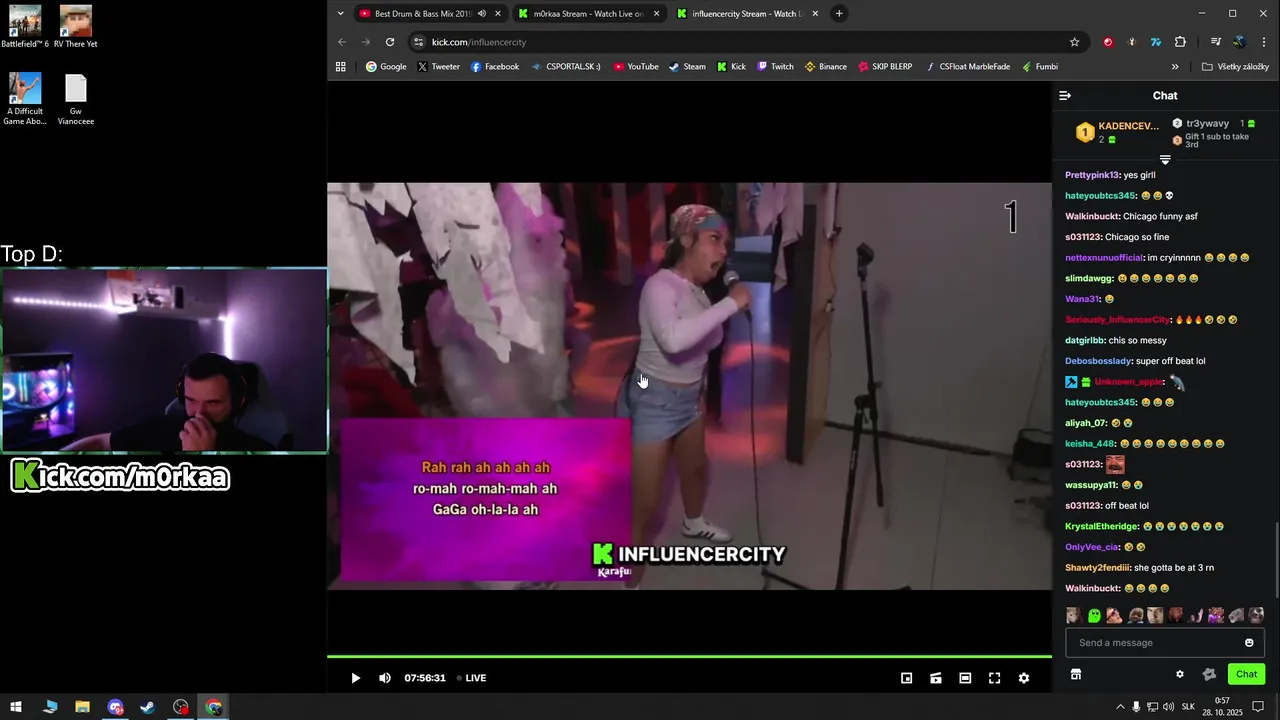
Task: Jump to the LIVE stream position
Action: click(x=472, y=678)
